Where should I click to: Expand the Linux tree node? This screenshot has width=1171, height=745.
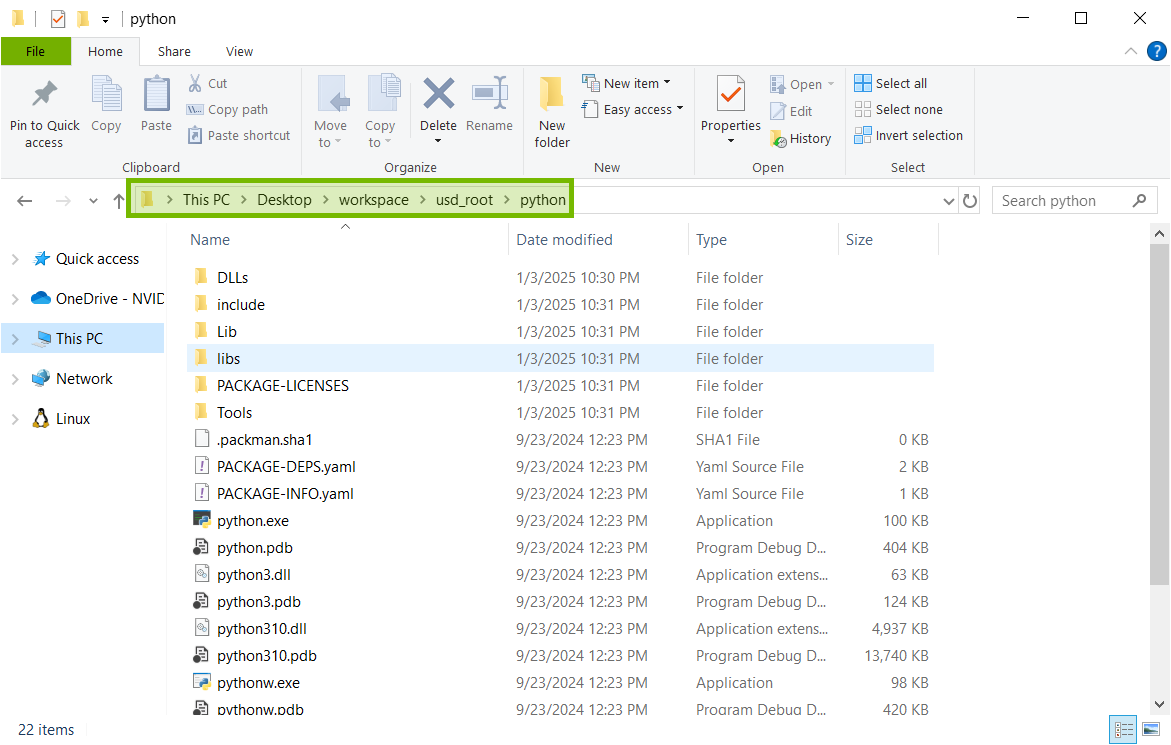tap(15, 420)
